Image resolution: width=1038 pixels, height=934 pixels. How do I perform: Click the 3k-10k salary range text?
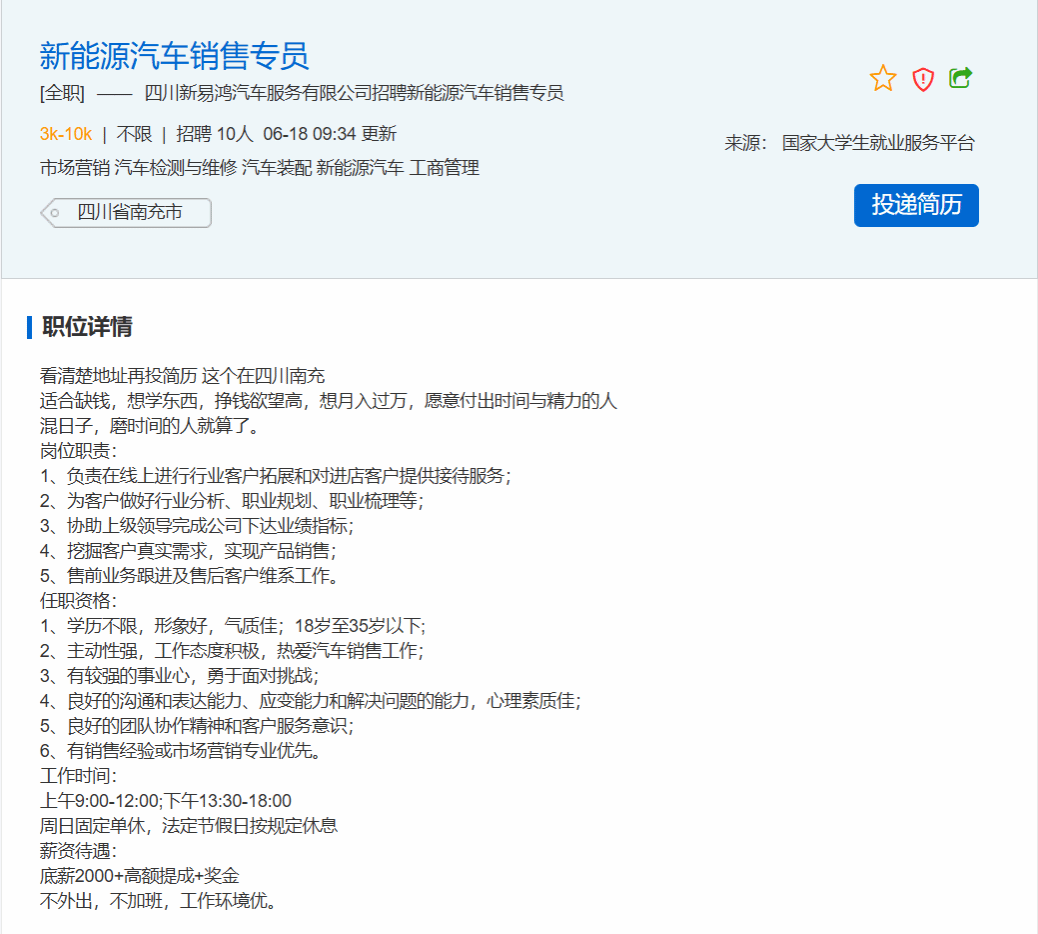(x=66, y=134)
